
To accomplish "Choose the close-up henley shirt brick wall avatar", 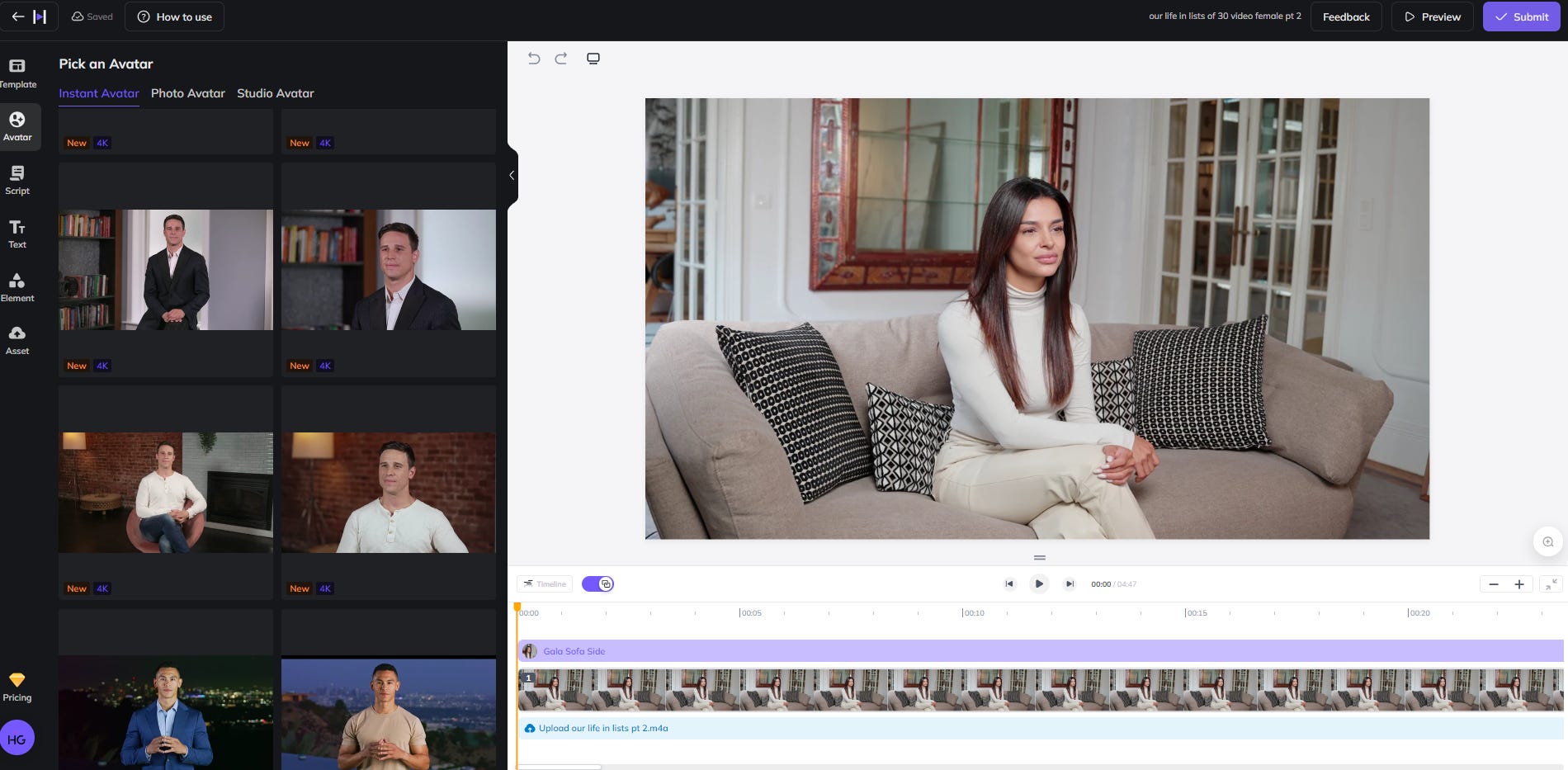I will 389,493.
